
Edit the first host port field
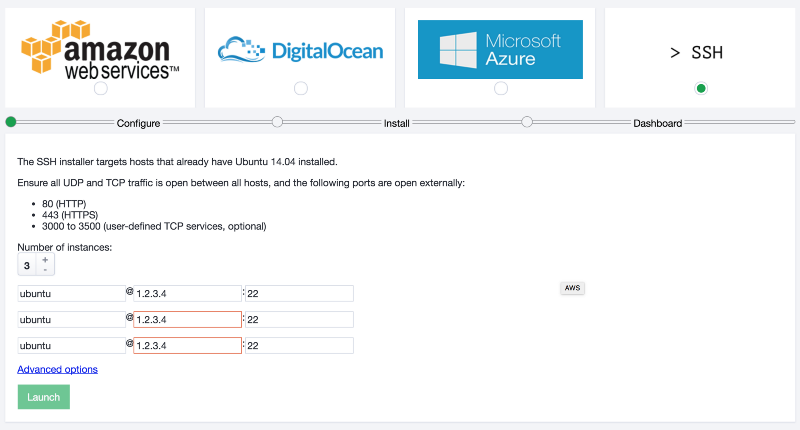tap(299, 293)
